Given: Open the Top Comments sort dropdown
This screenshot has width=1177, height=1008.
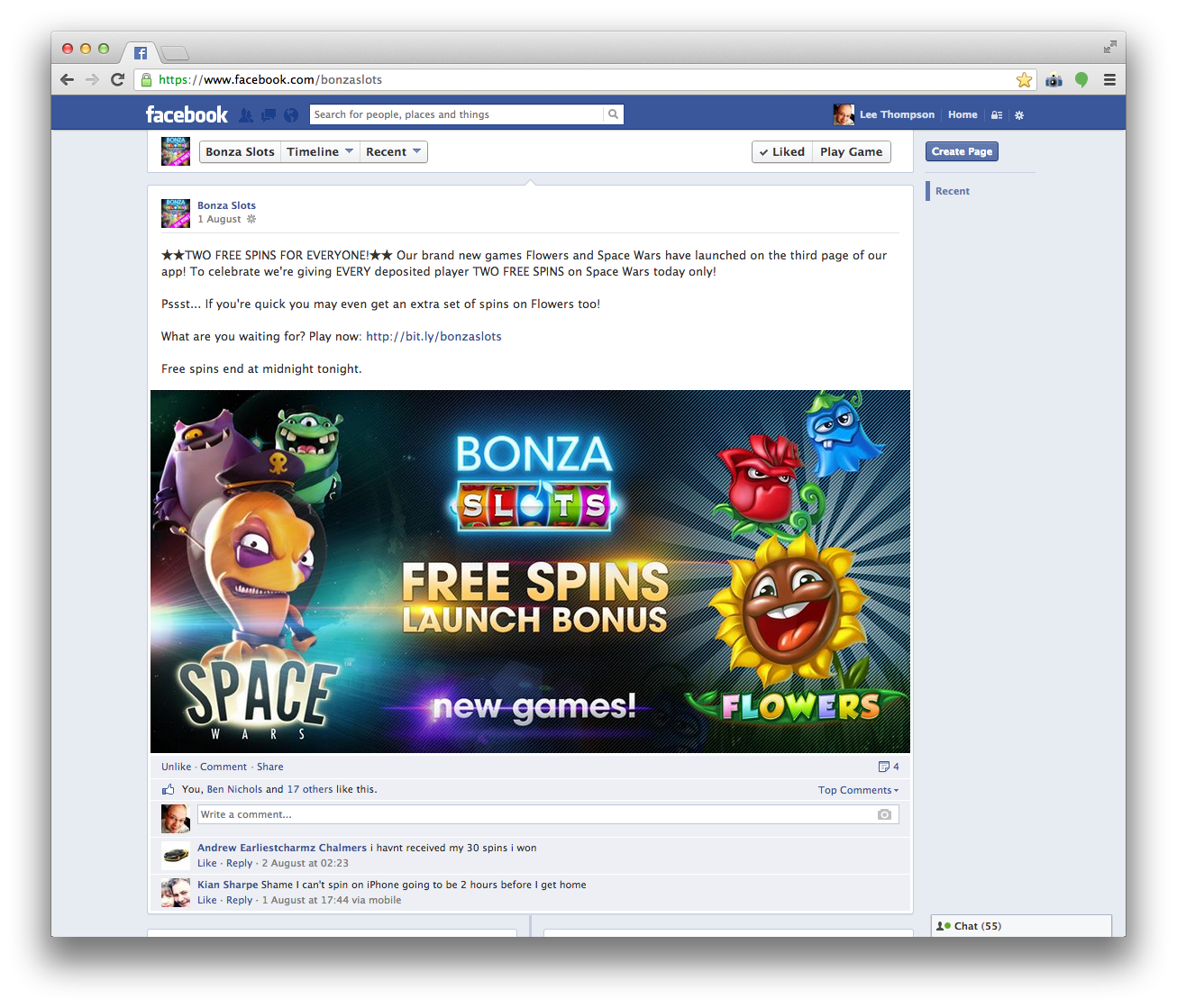Looking at the screenshot, I should [x=858, y=790].
